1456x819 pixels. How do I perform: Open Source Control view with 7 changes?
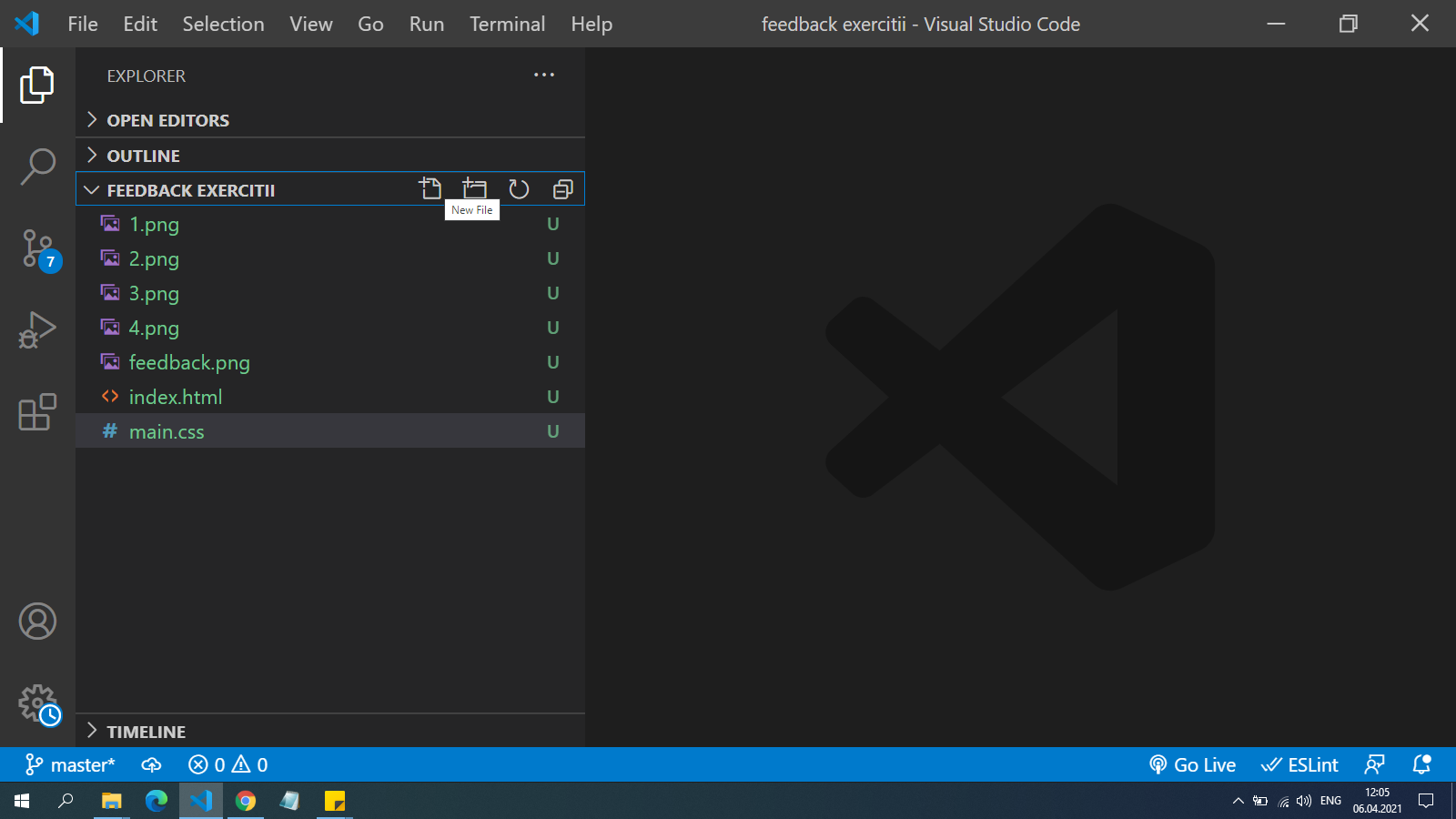click(x=37, y=248)
